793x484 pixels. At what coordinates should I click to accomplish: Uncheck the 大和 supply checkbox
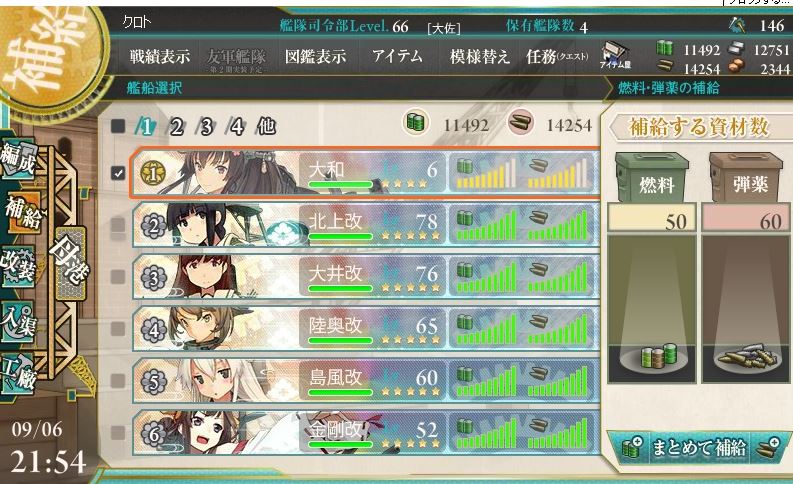pos(118,173)
